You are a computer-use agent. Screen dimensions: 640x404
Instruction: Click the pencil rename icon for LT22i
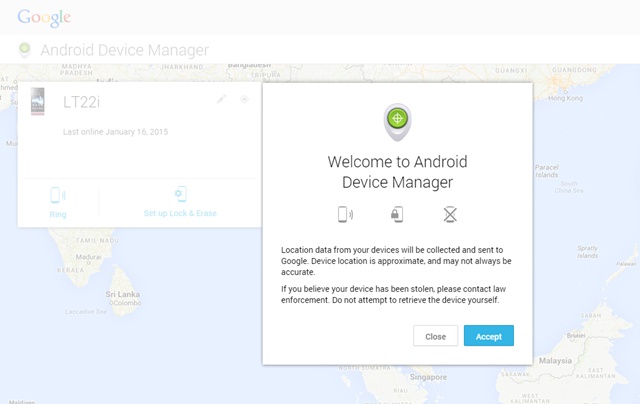[221, 99]
